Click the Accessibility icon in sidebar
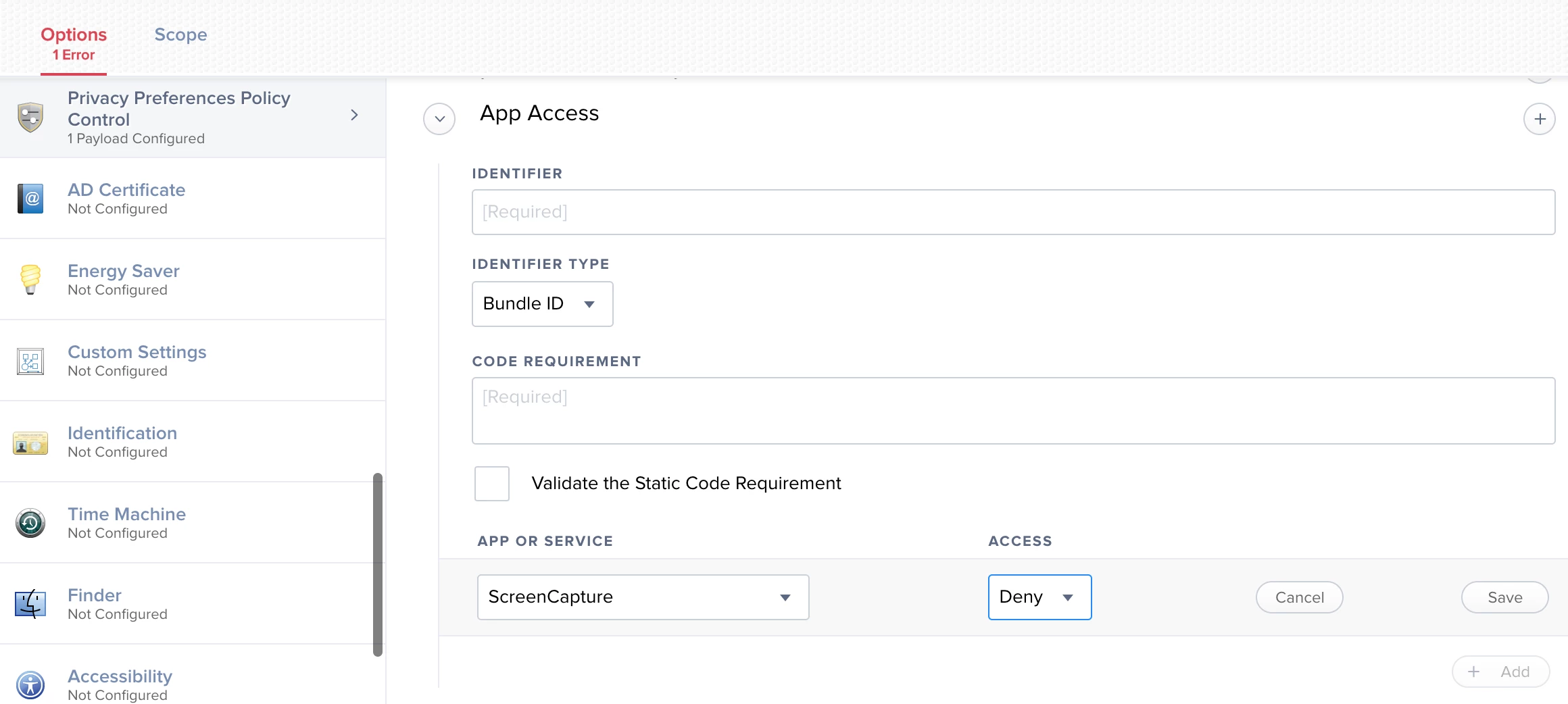Screen dimensions: 1568x704 [30, 685]
